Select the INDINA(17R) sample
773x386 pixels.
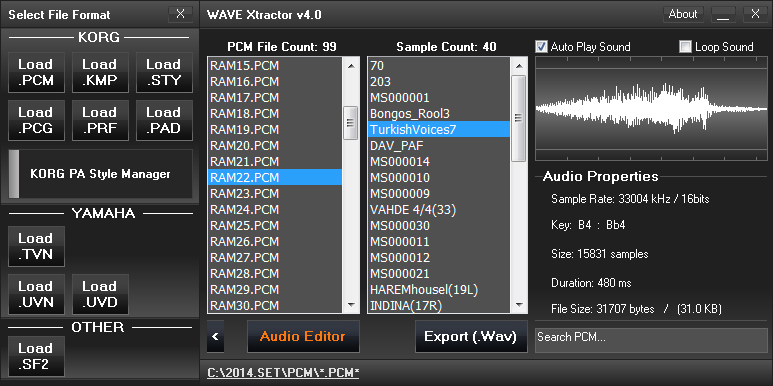click(439, 305)
